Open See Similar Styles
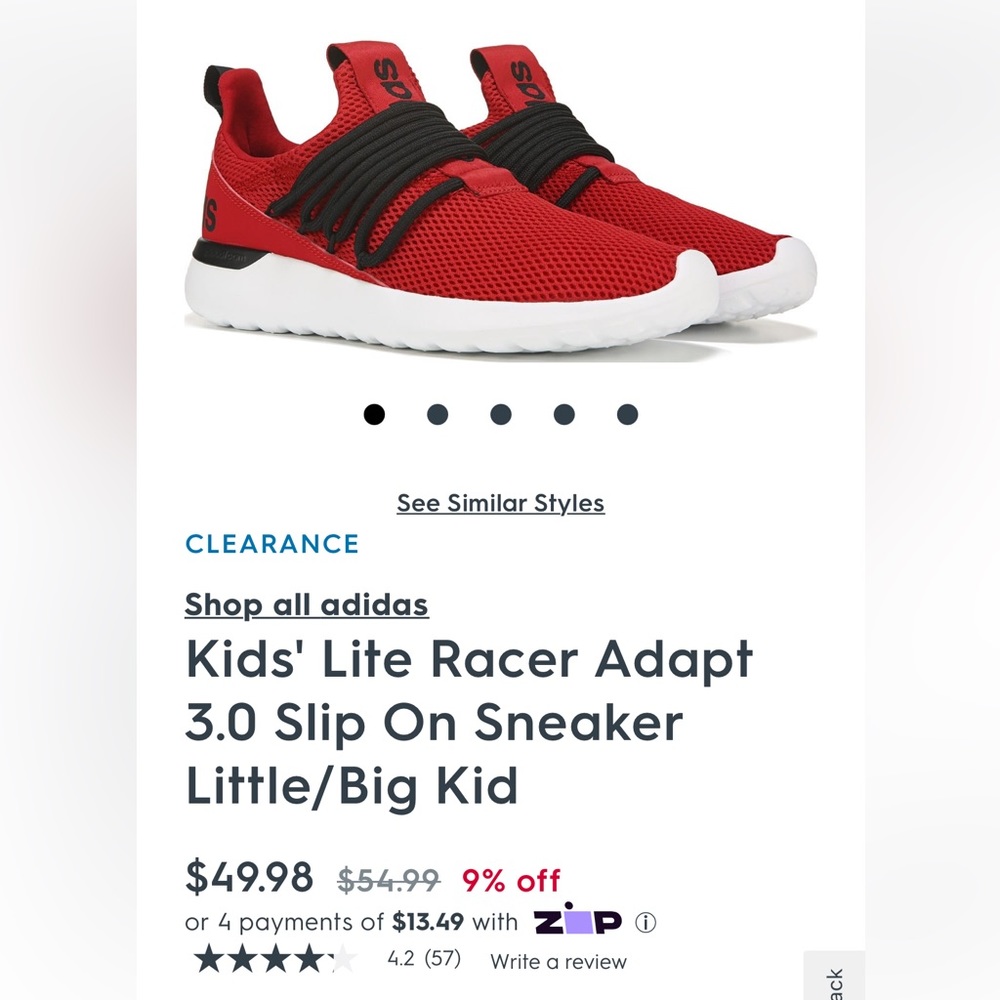 pos(500,503)
